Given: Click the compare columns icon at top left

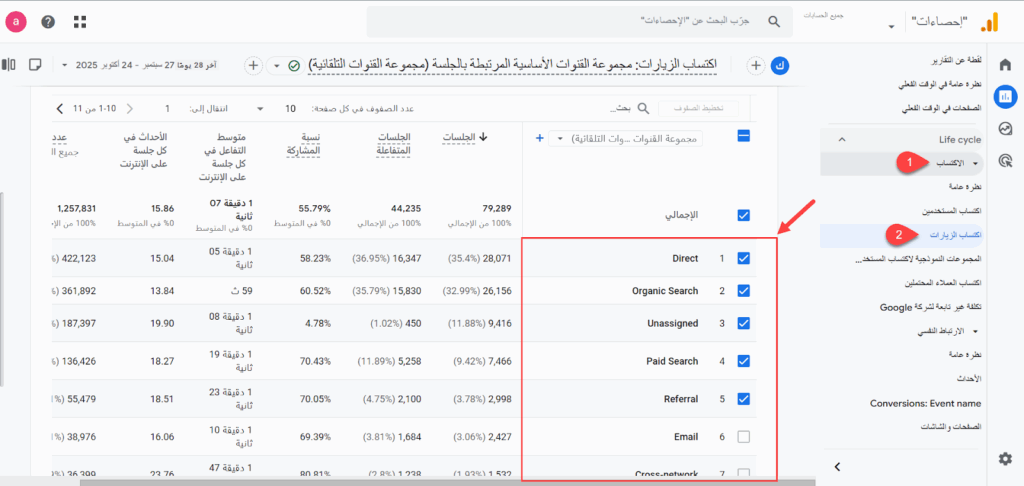Looking at the screenshot, I should (x=9, y=65).
